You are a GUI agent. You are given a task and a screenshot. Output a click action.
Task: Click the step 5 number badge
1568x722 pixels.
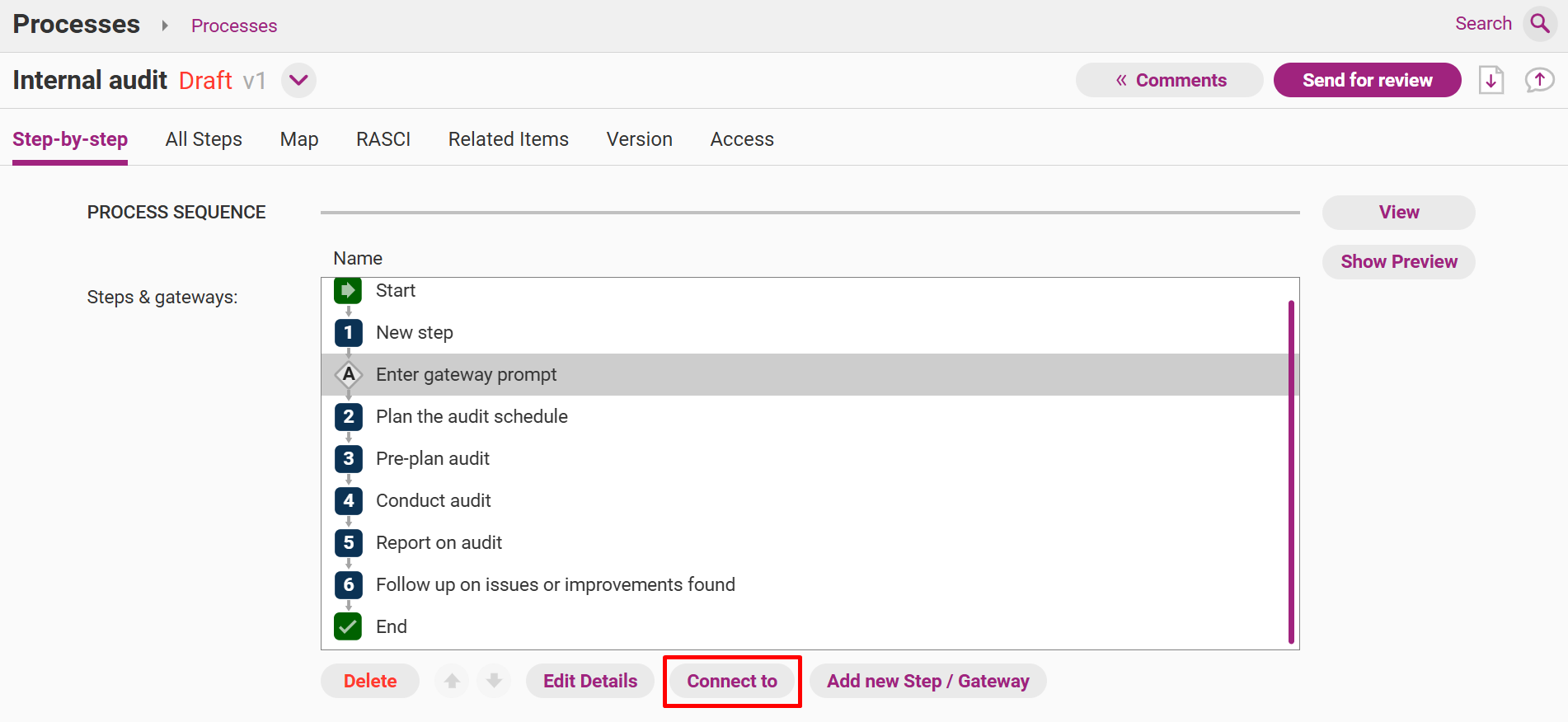[348, 542]
